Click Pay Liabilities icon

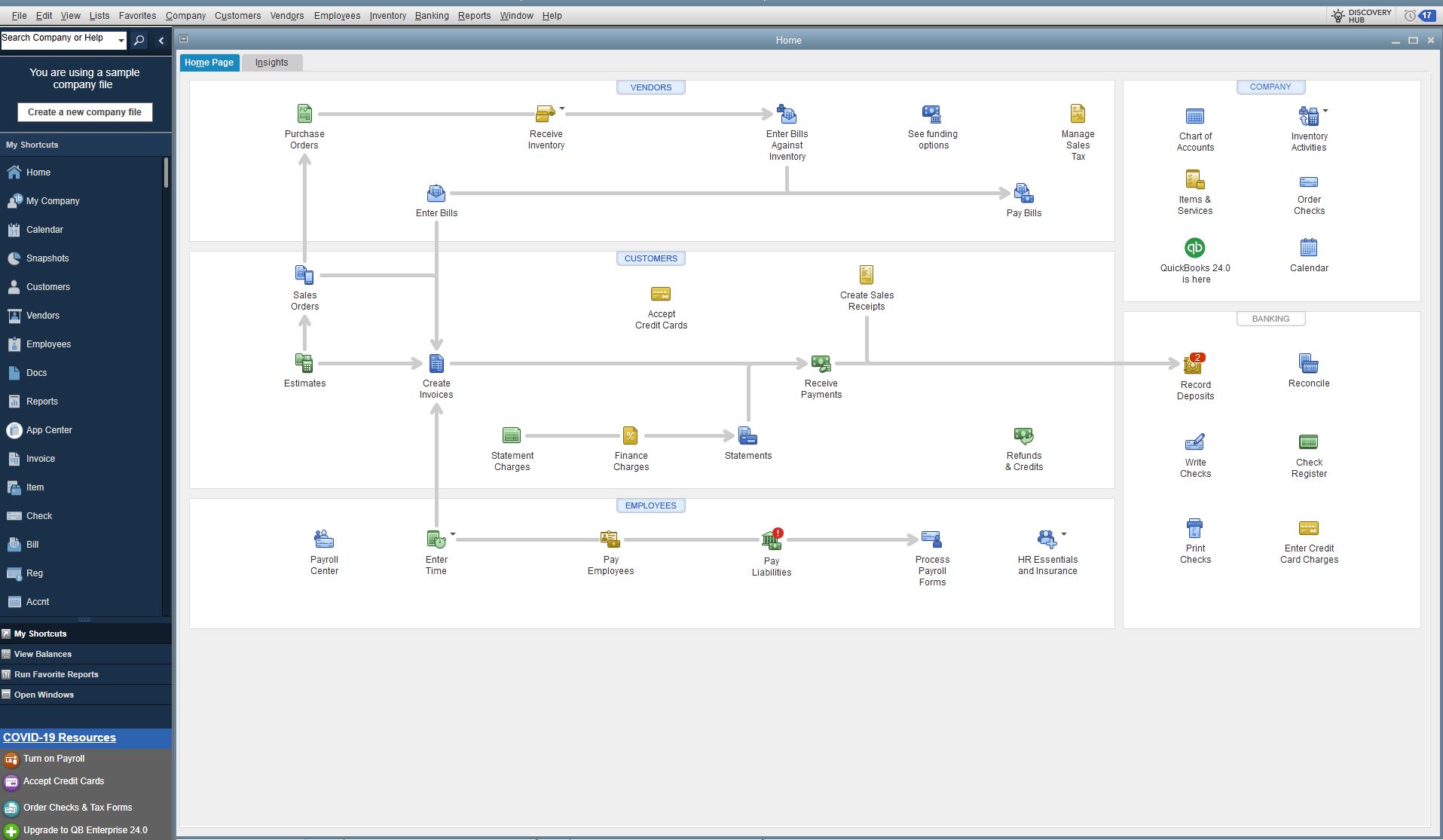point(771,539)
